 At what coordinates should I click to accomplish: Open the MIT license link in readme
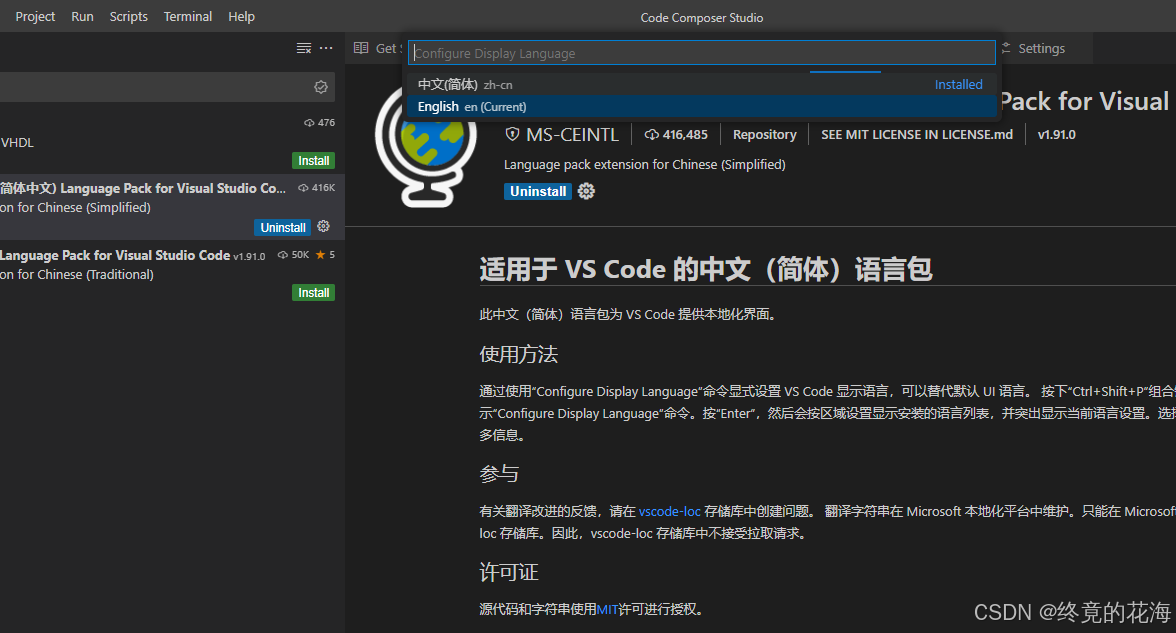tap(608, 609)
